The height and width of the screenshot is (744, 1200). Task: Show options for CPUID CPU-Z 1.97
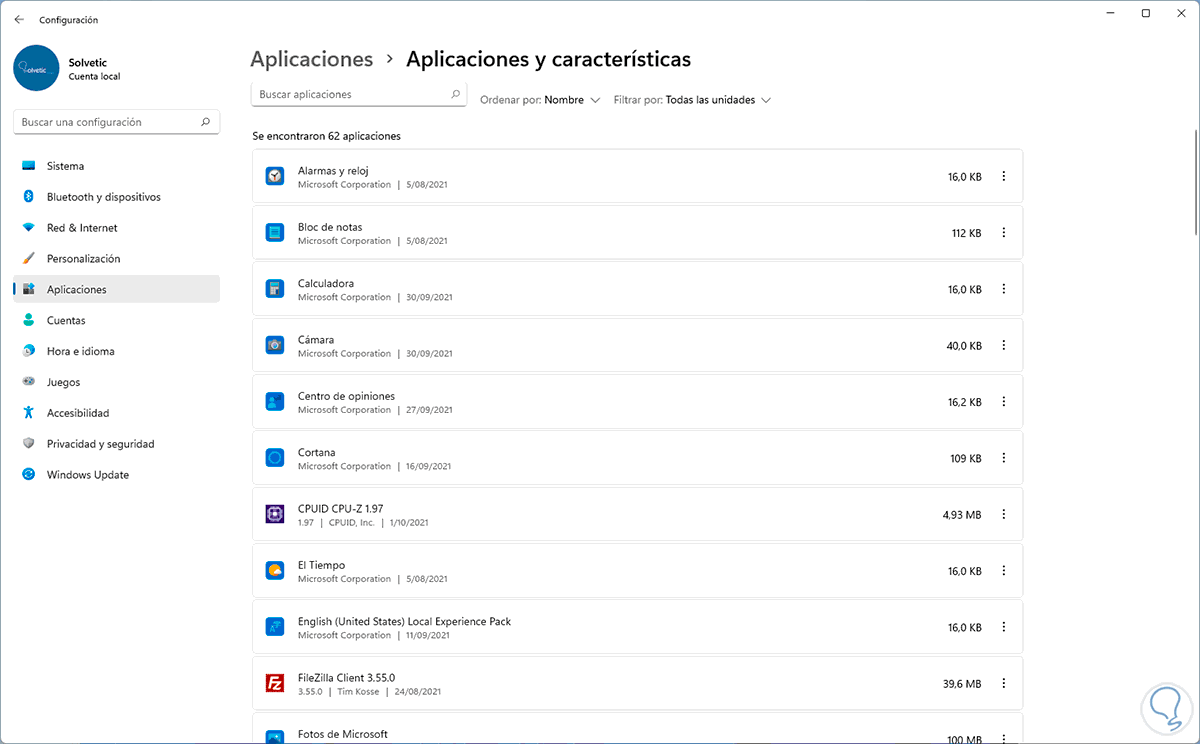1004,514
